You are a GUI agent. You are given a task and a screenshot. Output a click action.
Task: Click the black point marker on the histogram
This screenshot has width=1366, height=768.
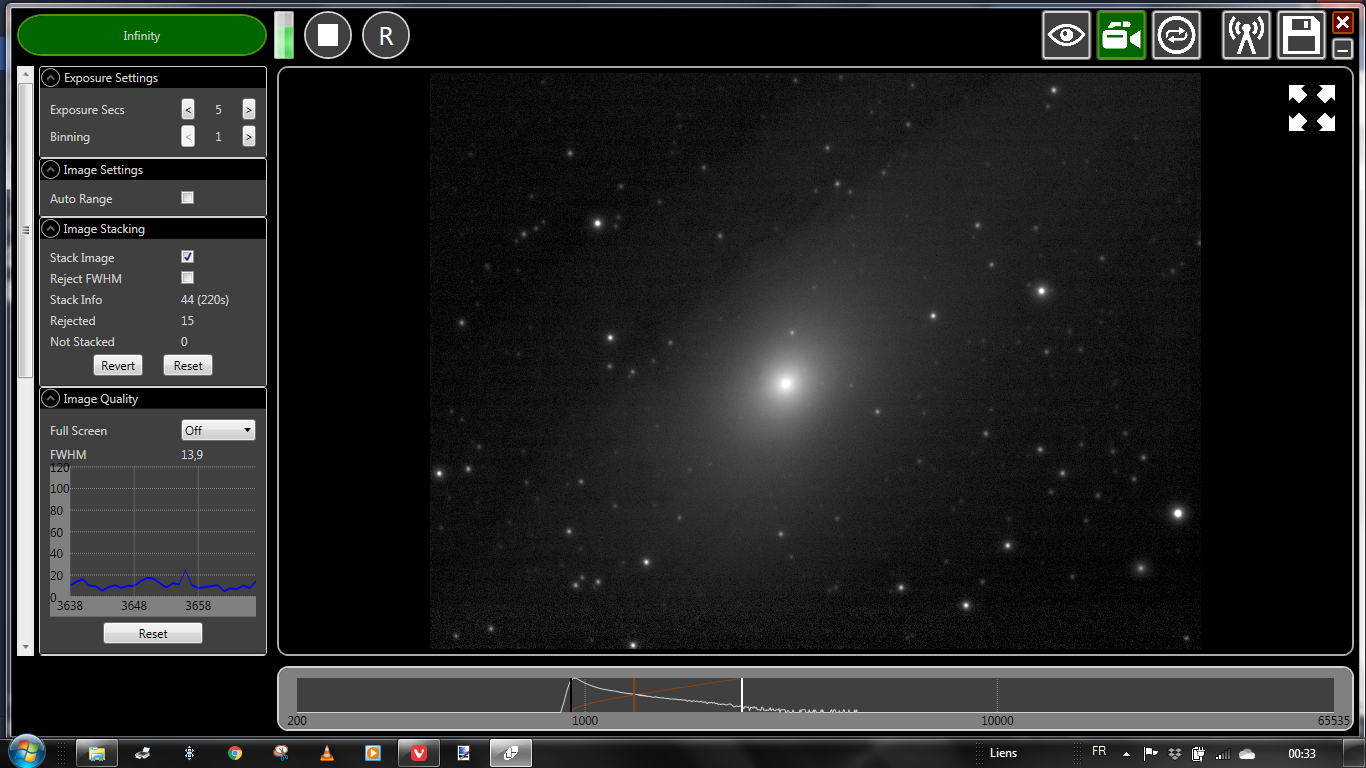(x=571, y=695)
